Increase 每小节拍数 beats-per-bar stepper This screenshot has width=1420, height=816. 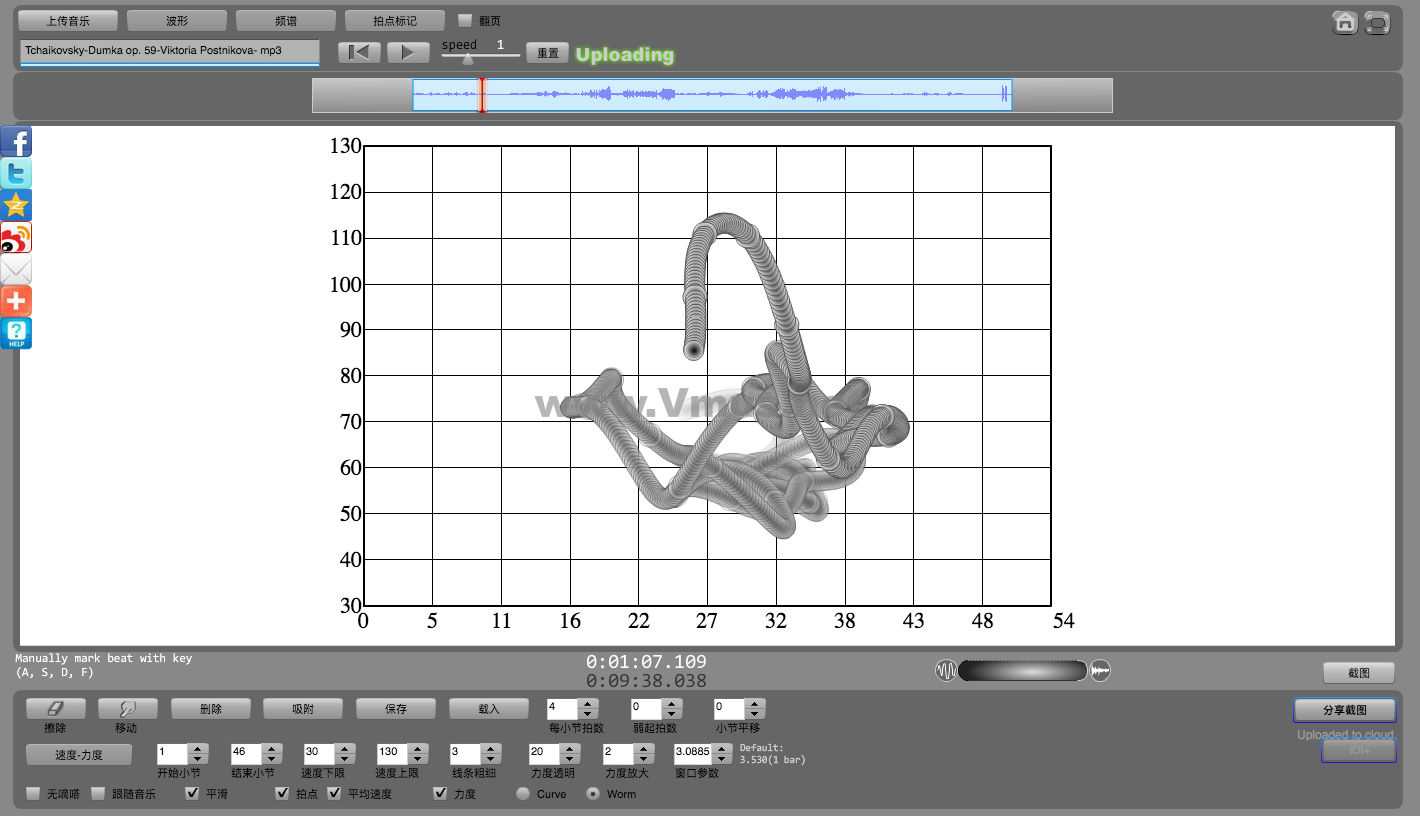[588, 703]
